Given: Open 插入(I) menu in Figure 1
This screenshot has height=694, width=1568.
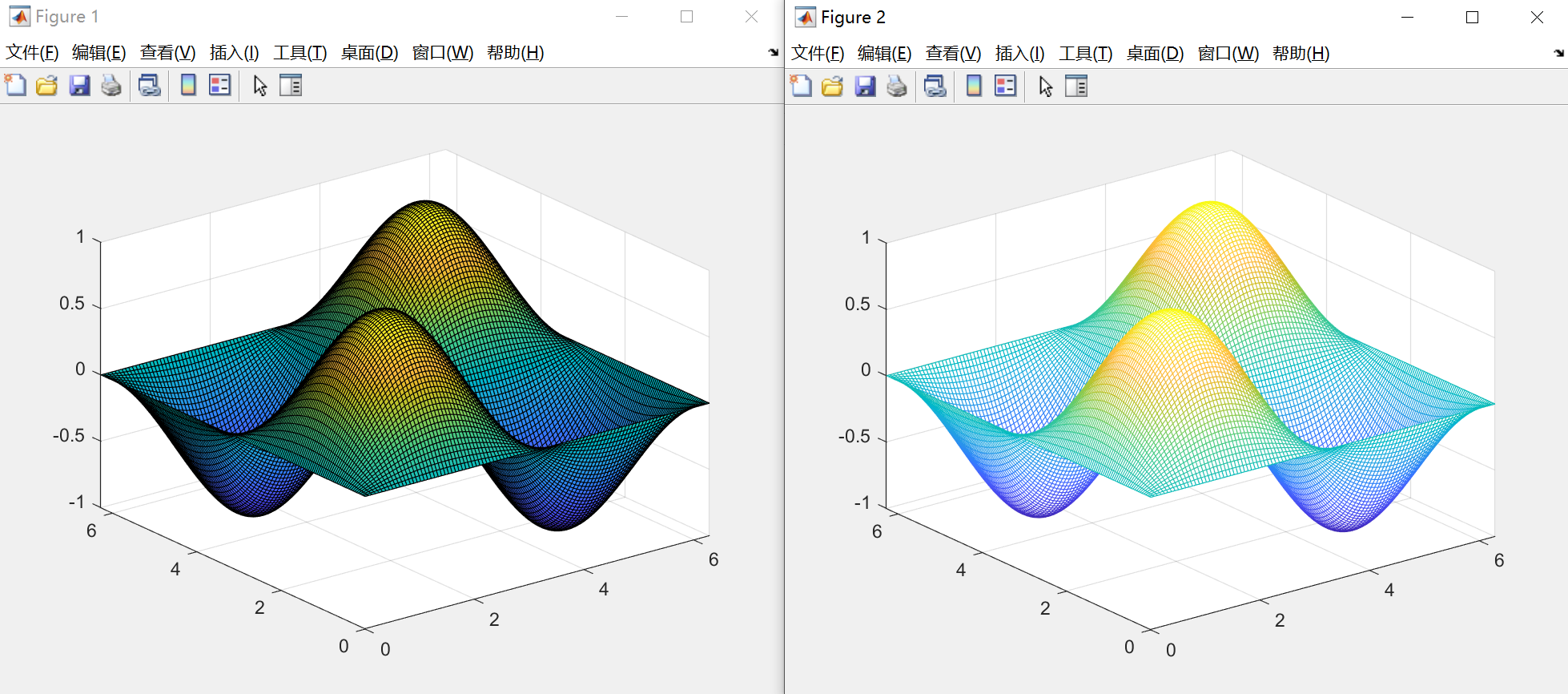Looking at the screenshot, I should pos(234,53).
